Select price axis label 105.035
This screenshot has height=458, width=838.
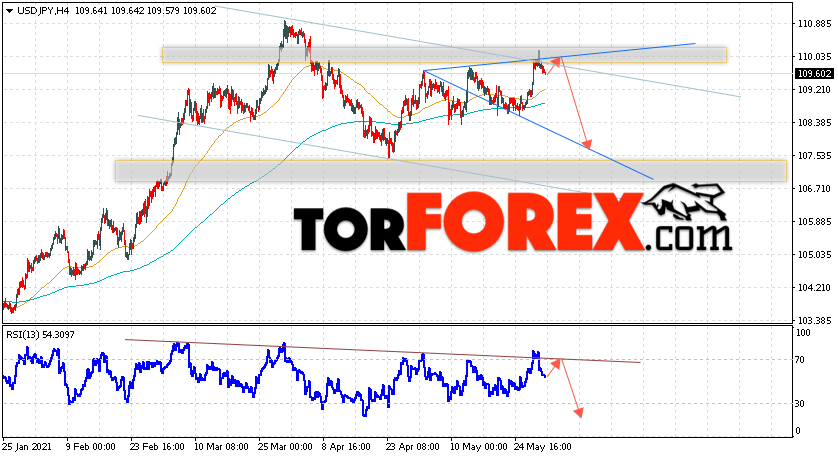(x=814, y=254)
